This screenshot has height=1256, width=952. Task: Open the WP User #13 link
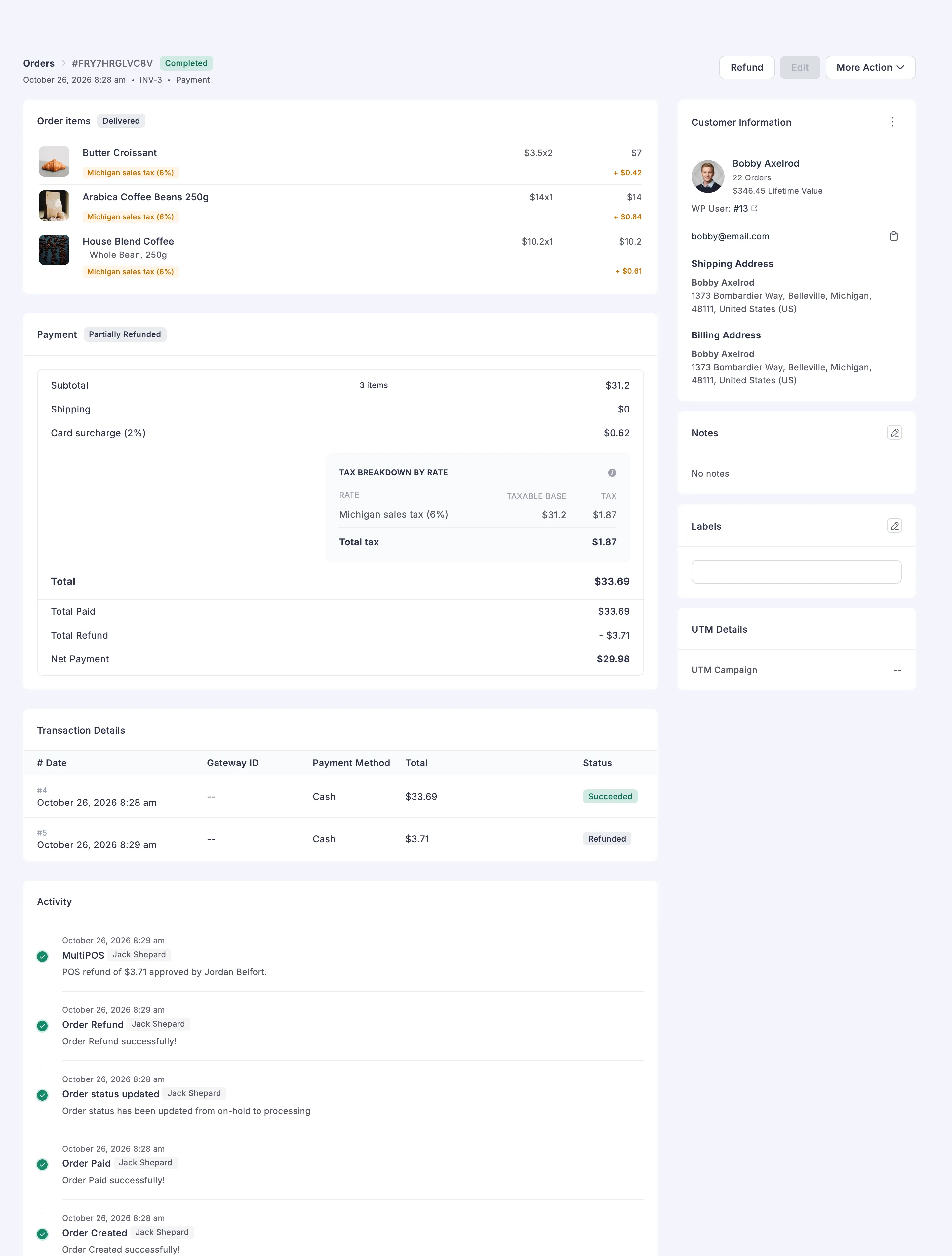[740, 208]
